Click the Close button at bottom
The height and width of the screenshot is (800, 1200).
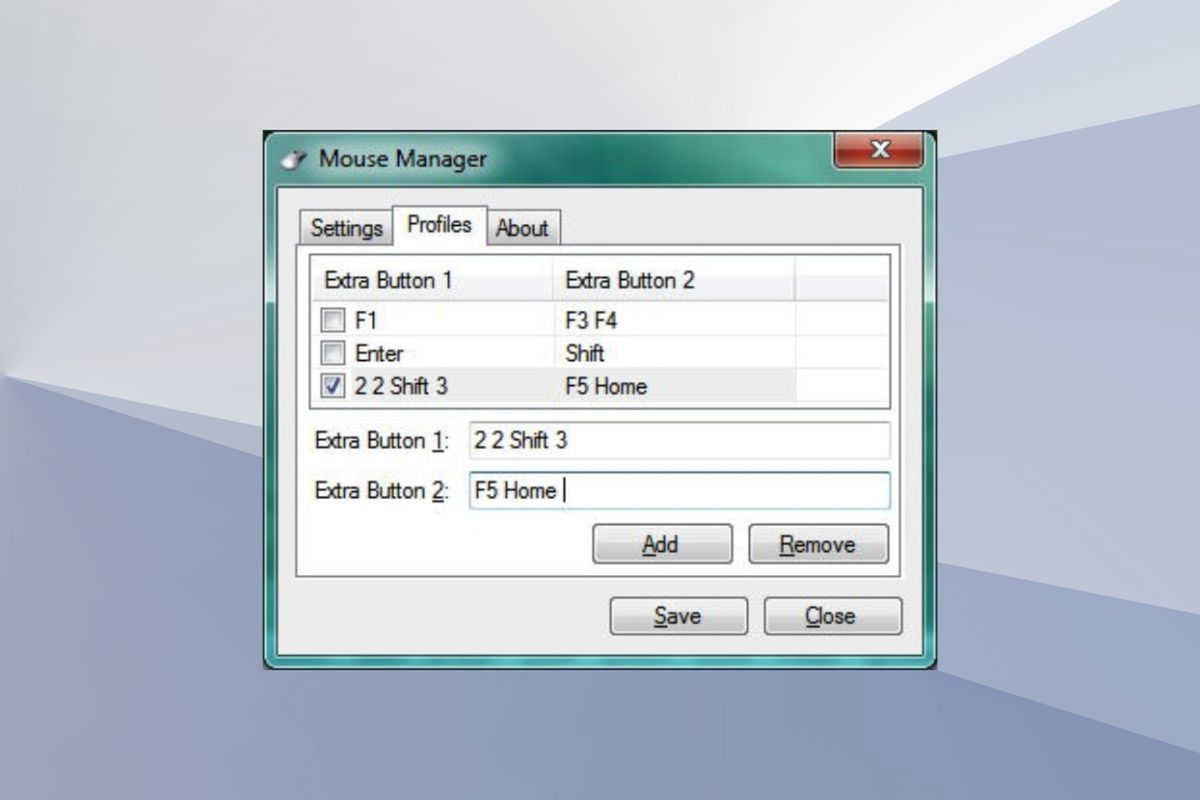(831, 616)
